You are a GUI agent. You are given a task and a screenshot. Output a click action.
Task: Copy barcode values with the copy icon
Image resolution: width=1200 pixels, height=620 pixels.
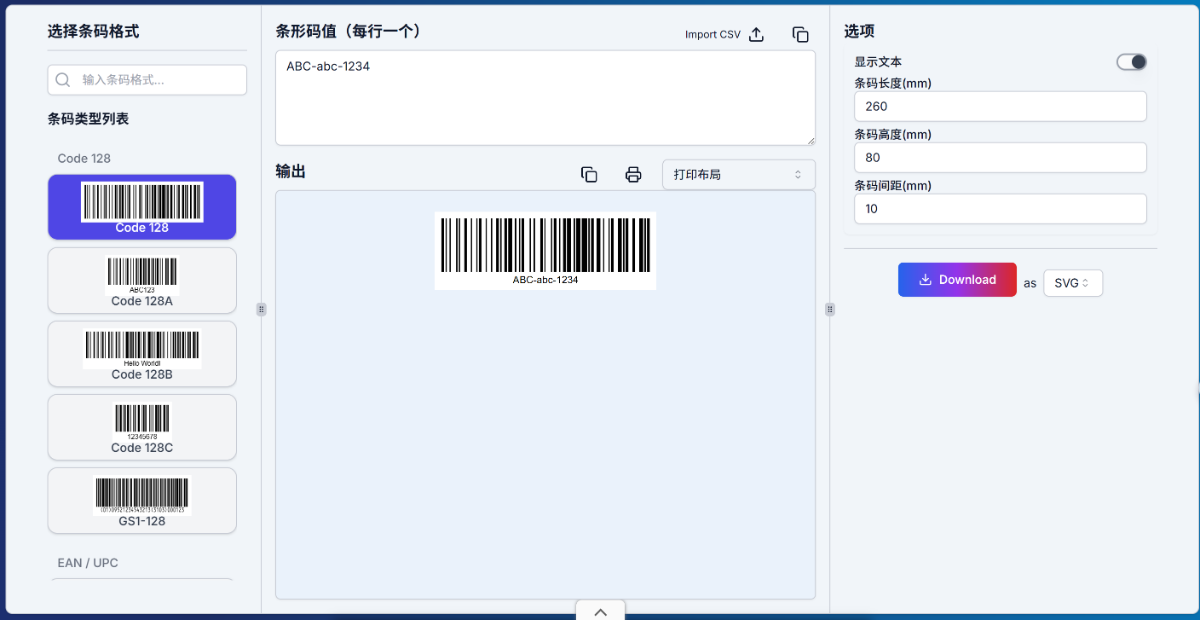[800, 34]
